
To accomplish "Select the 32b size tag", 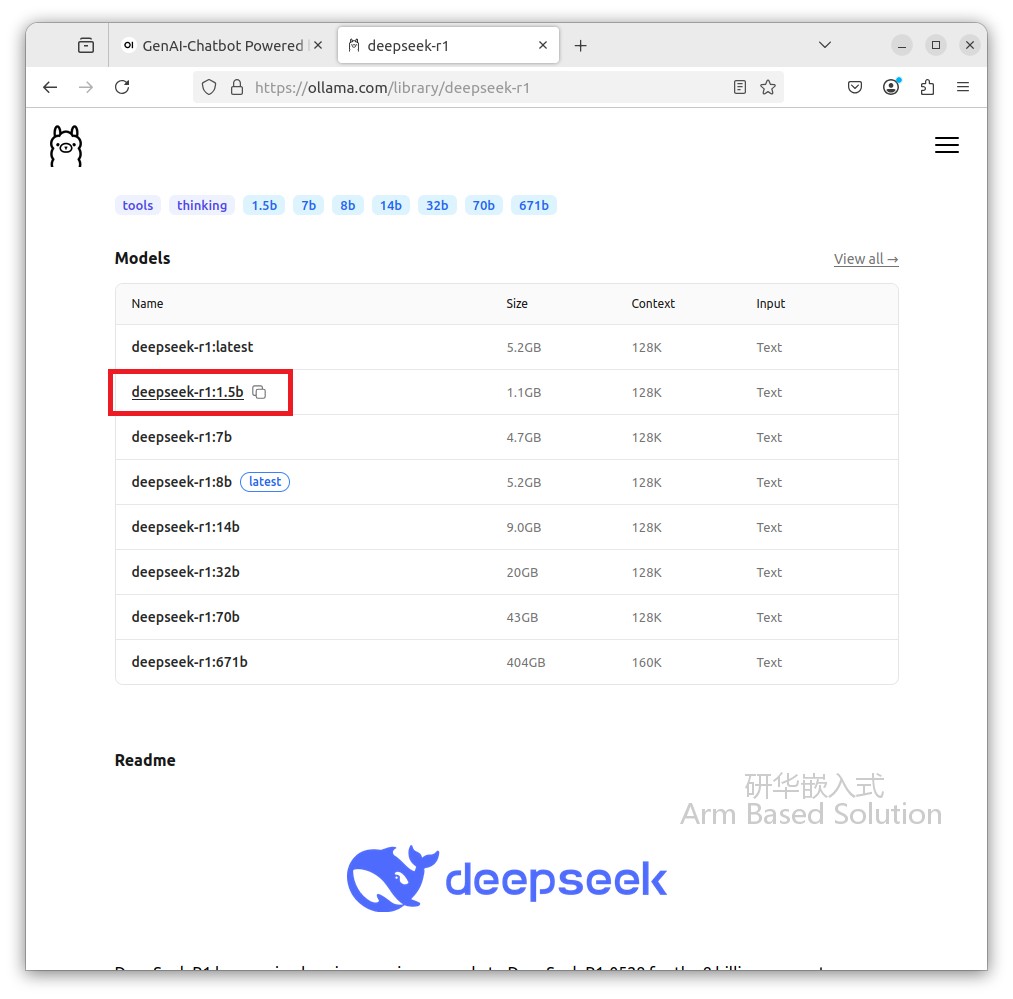I will [x=437, y=205].
